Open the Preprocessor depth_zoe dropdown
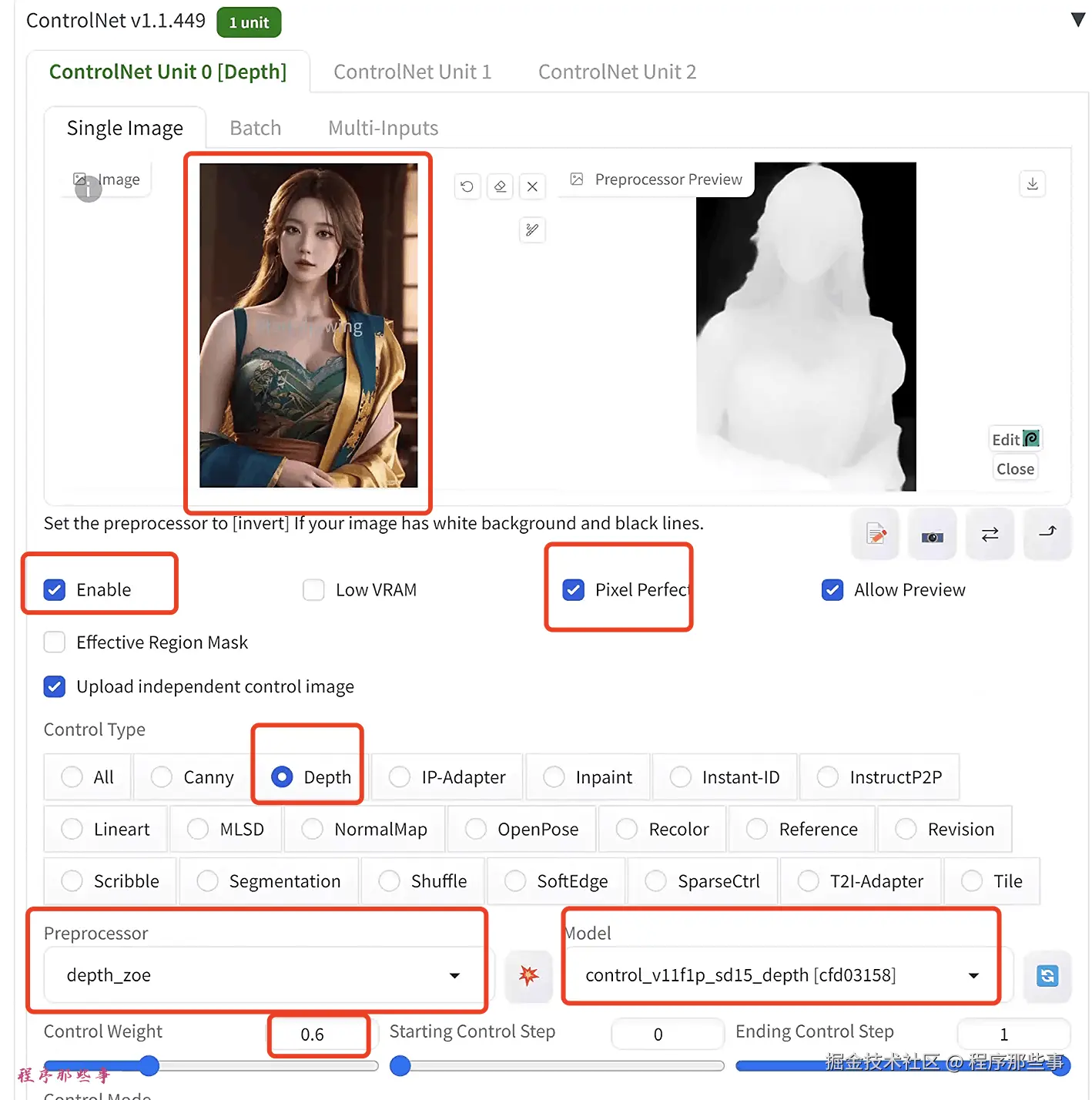 coord(263,975)
